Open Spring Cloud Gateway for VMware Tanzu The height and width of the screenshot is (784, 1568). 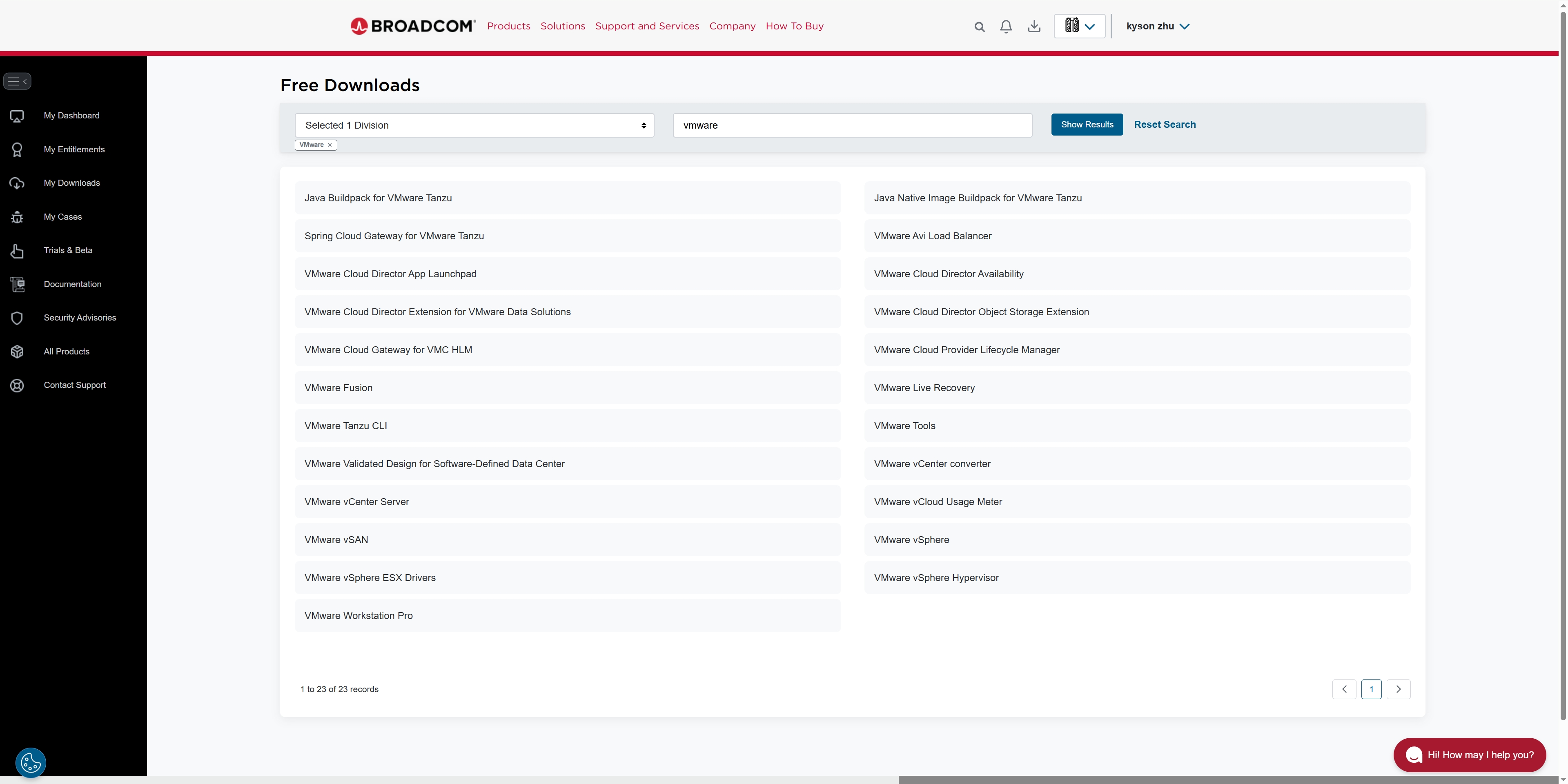pyautogui.click(x=567, y=236)
